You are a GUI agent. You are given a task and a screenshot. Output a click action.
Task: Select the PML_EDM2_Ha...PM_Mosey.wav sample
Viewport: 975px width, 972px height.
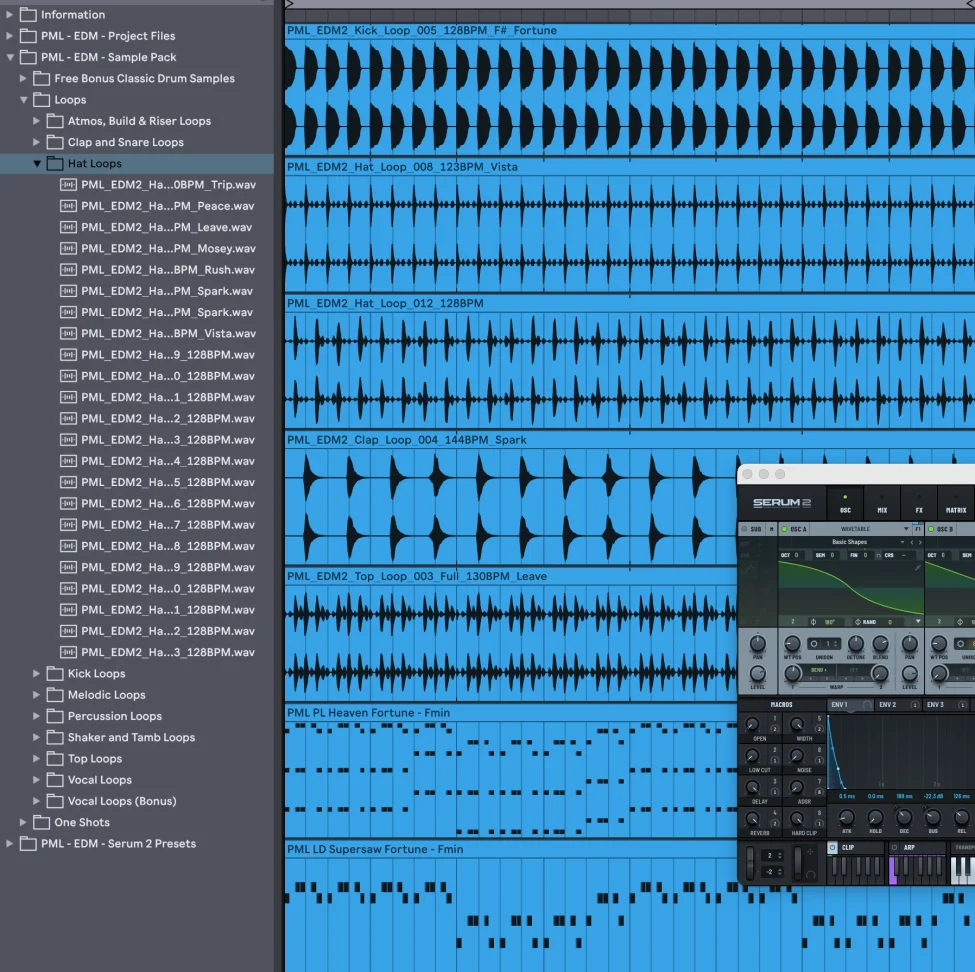point(158,248)
